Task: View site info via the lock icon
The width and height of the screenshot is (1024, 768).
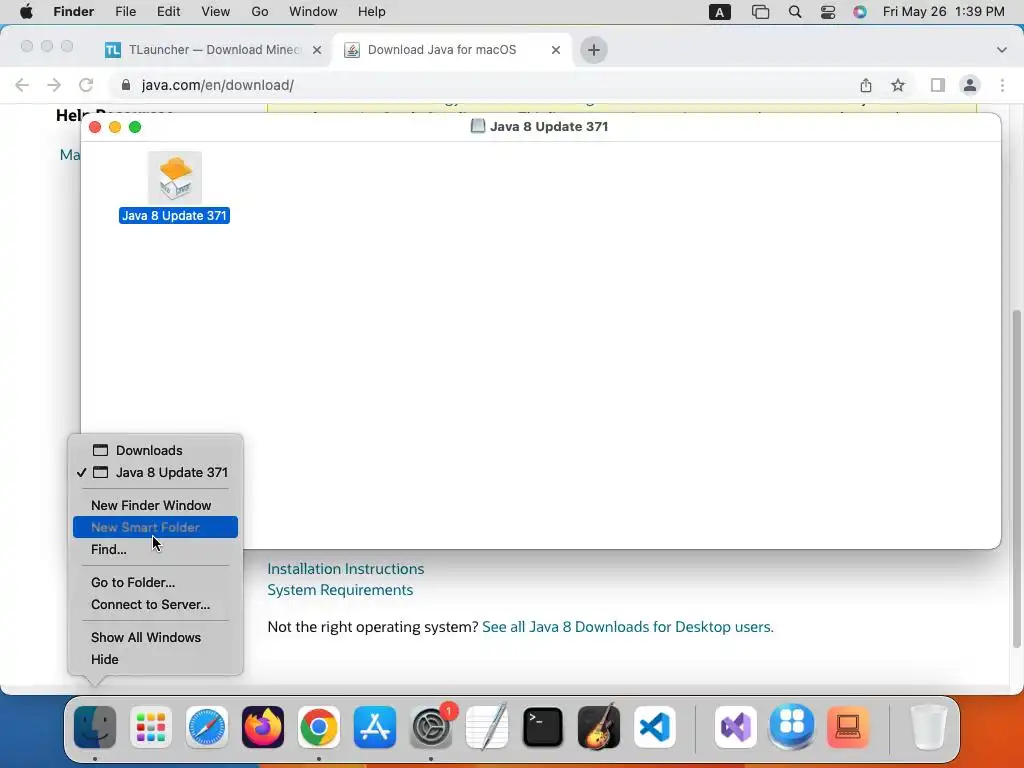Action: tap(127, 85)
